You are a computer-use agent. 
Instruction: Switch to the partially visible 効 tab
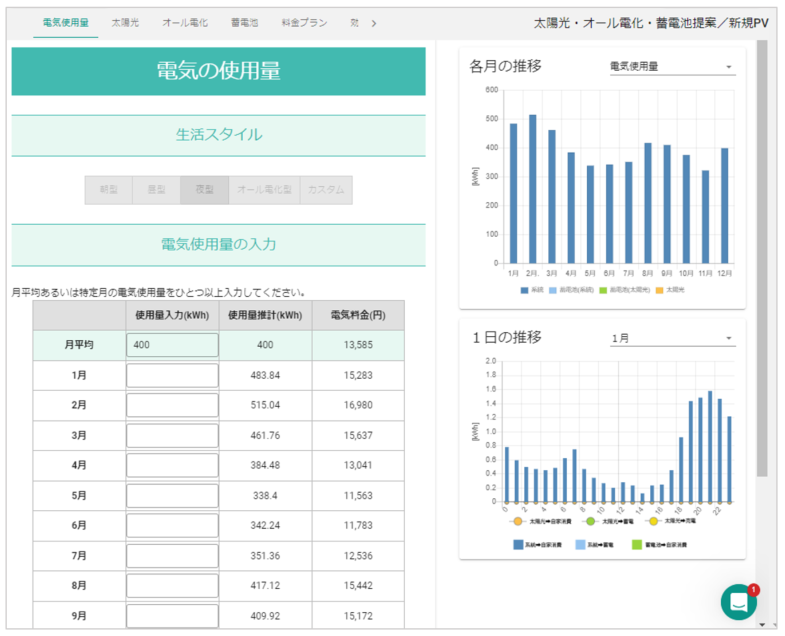coord(354,23)
